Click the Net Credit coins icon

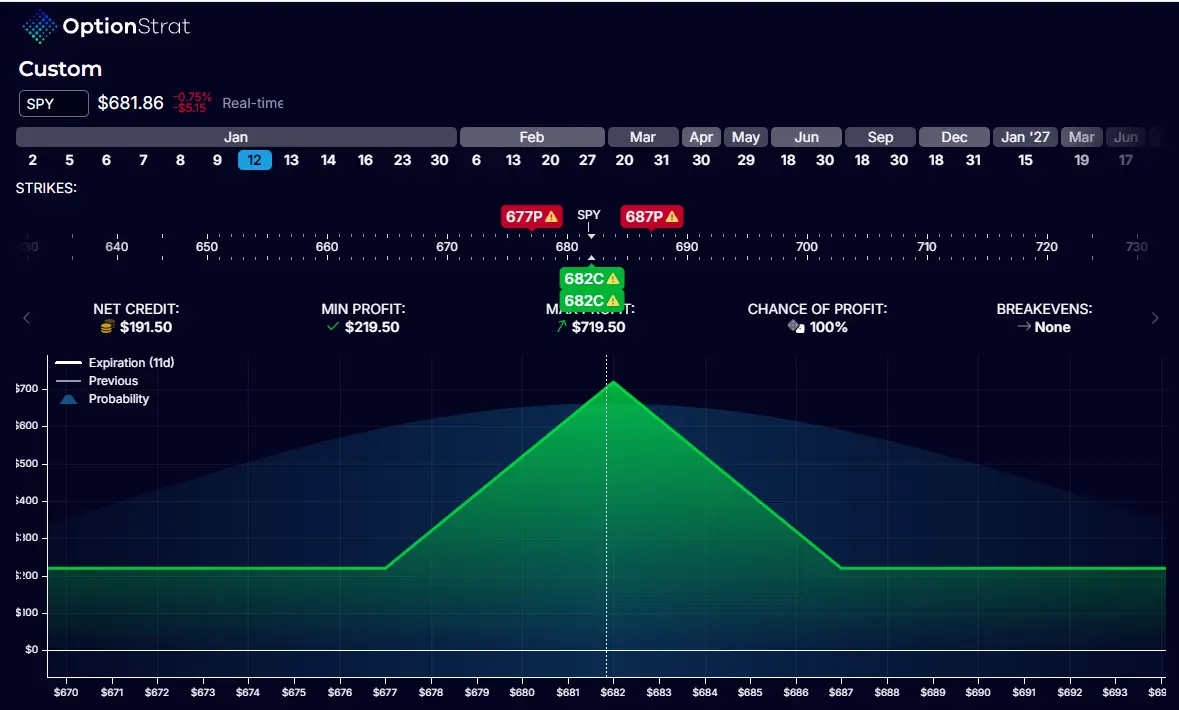(107, 327)
